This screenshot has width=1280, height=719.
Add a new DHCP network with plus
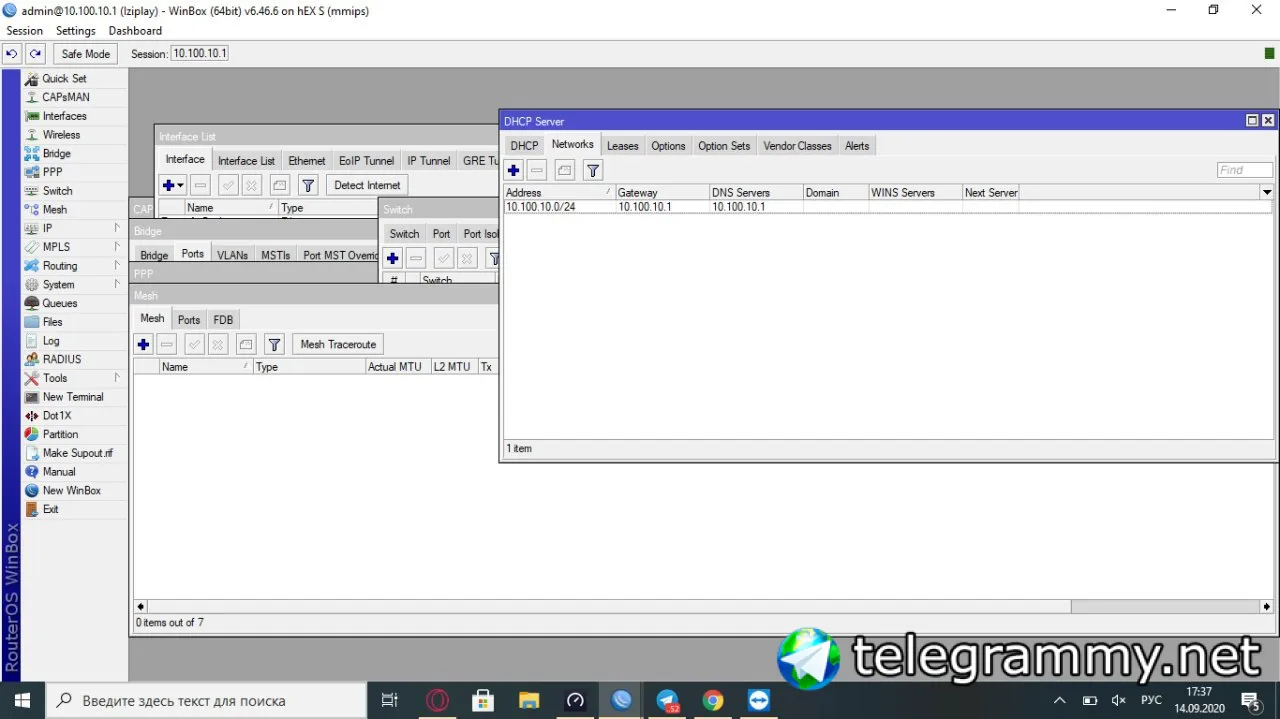[x=513, y=171]
